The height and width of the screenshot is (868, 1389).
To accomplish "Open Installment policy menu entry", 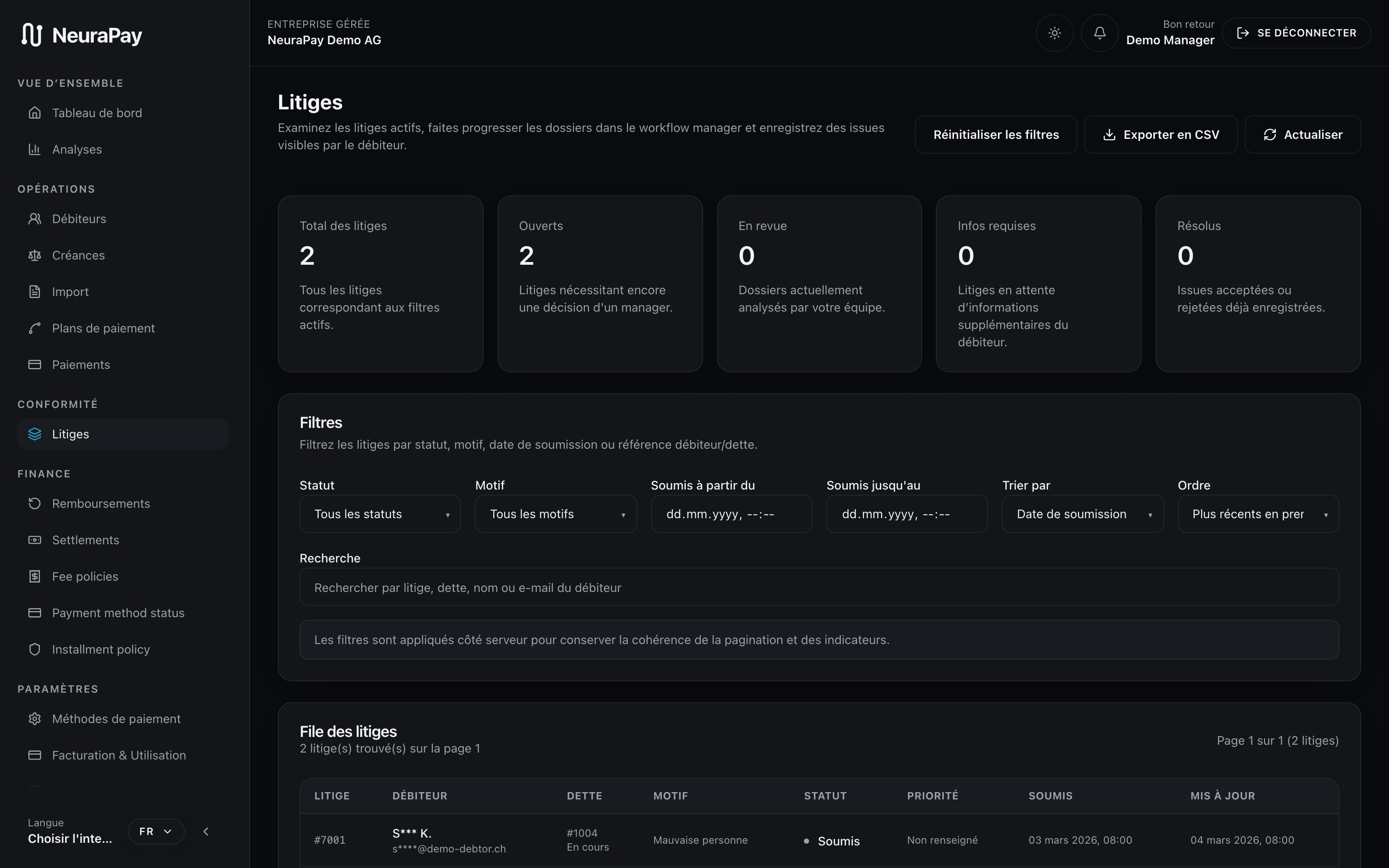I will (x=123, y=649).
